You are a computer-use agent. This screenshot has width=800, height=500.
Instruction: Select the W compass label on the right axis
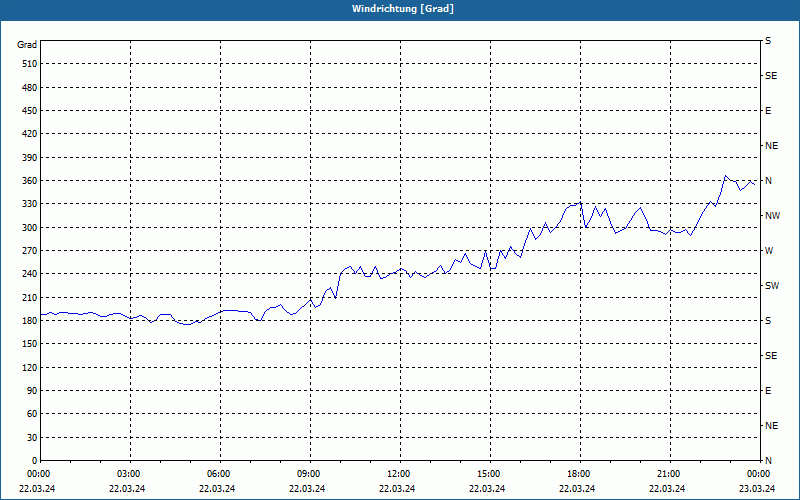tap(769, 251)
